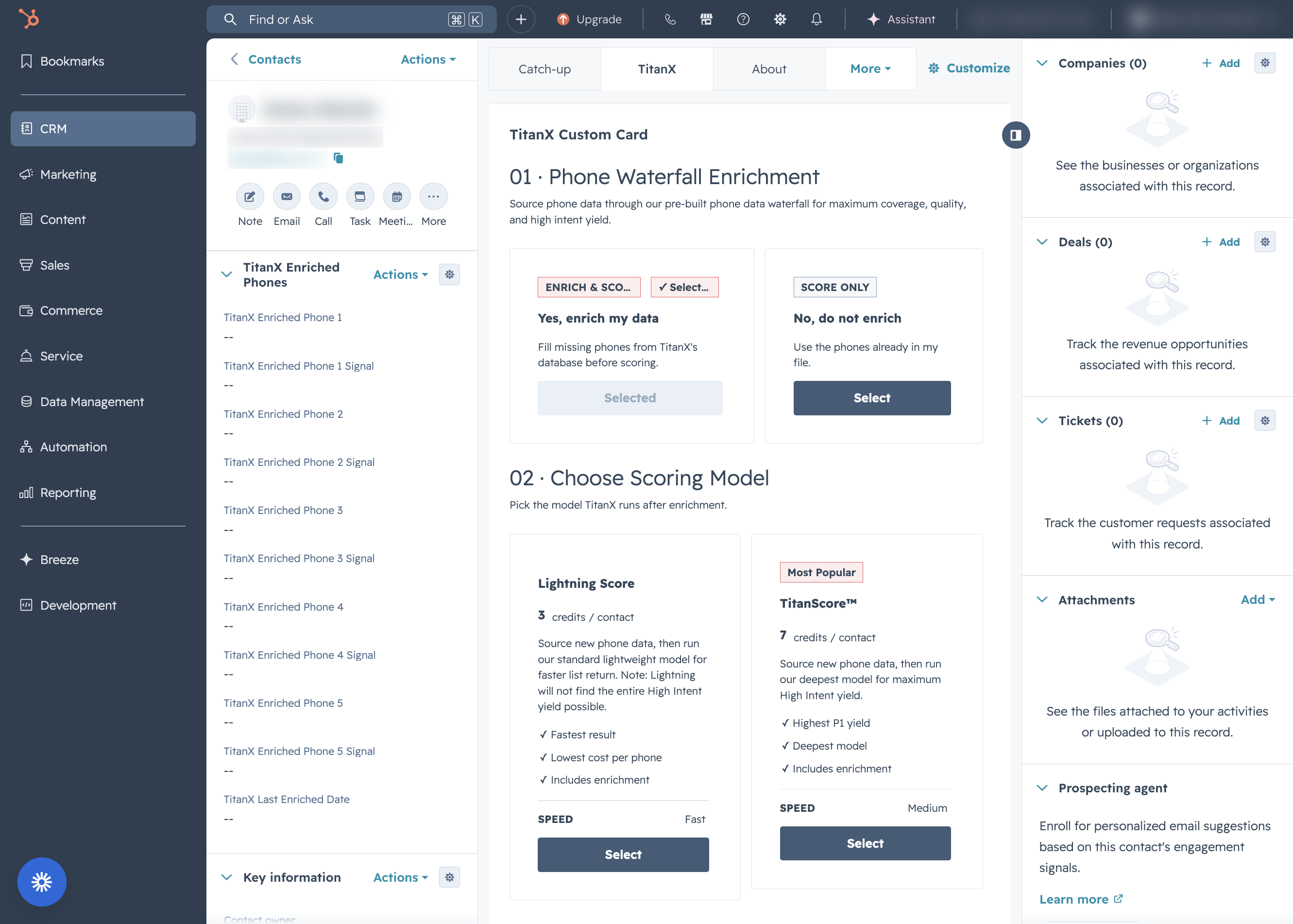Schedule a Meeting with the contact
1293x924 pixels.
(x=396, y=197)
